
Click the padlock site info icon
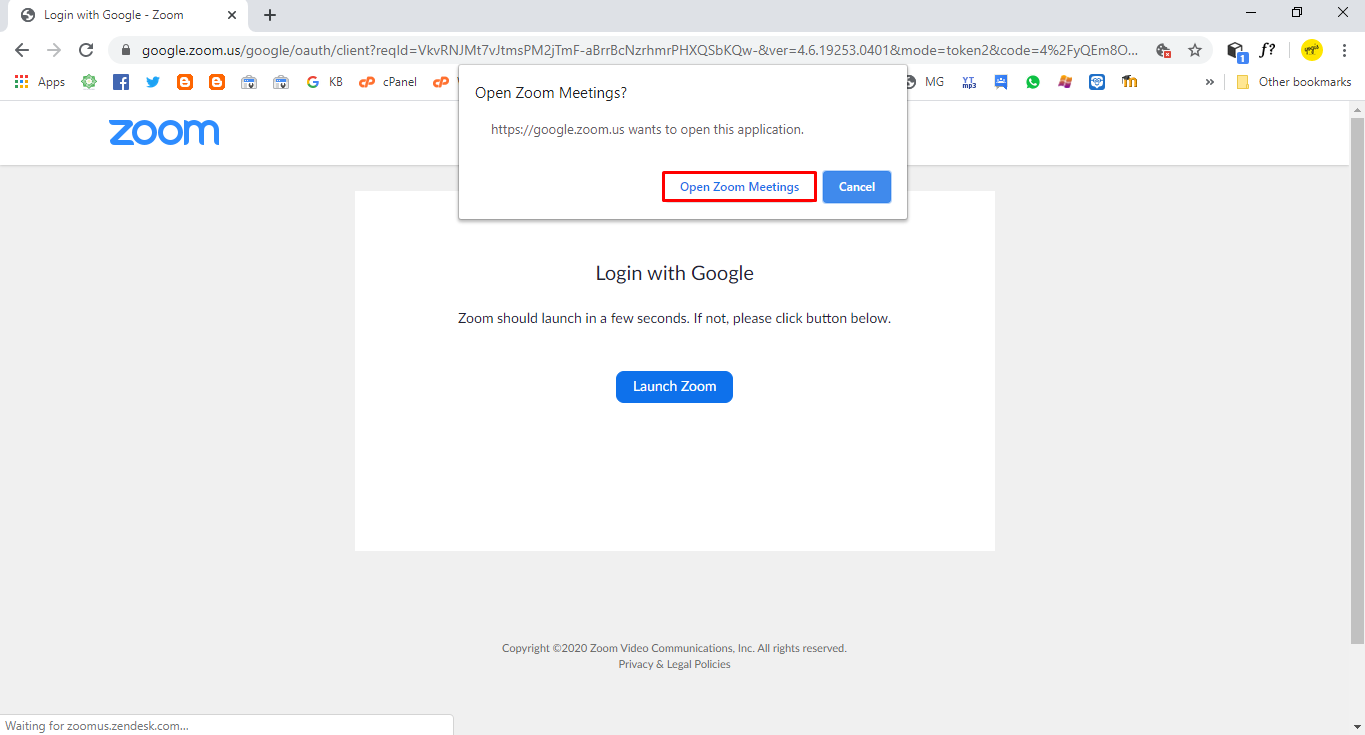click(125, 50)
